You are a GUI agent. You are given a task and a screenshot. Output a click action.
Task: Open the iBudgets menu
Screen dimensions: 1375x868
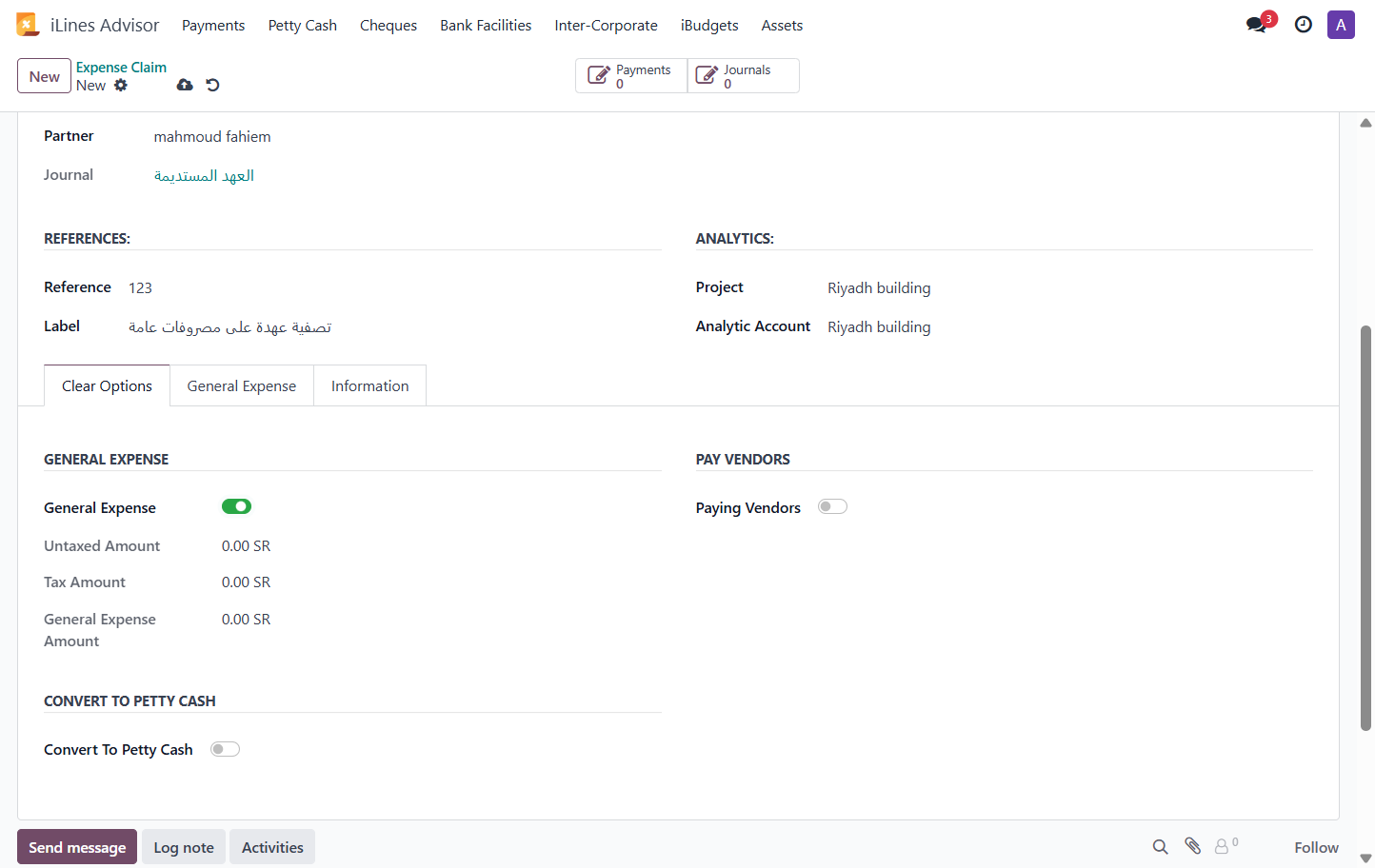click(709, 26)
